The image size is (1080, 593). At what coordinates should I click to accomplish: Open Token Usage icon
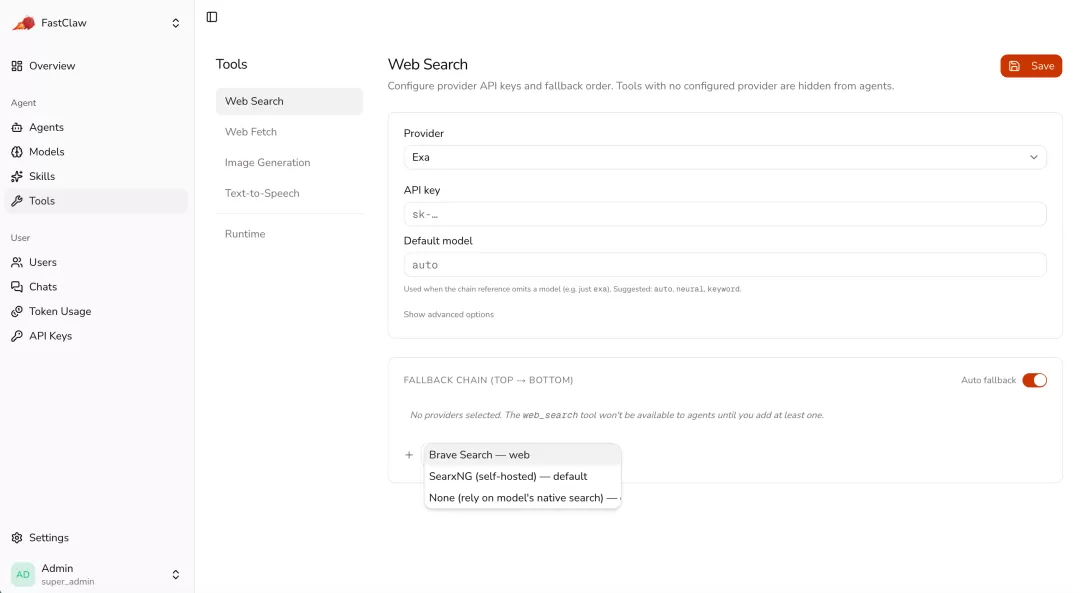click(x=17, y=311)
